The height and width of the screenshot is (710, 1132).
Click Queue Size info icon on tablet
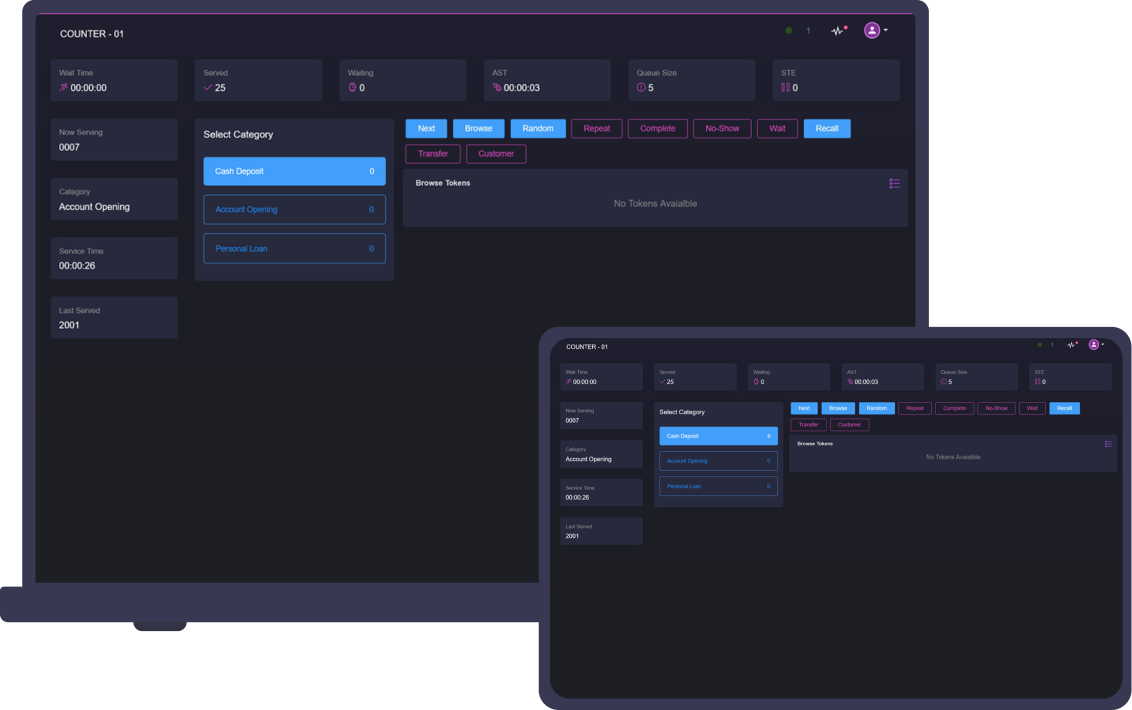tap(944, 381)
